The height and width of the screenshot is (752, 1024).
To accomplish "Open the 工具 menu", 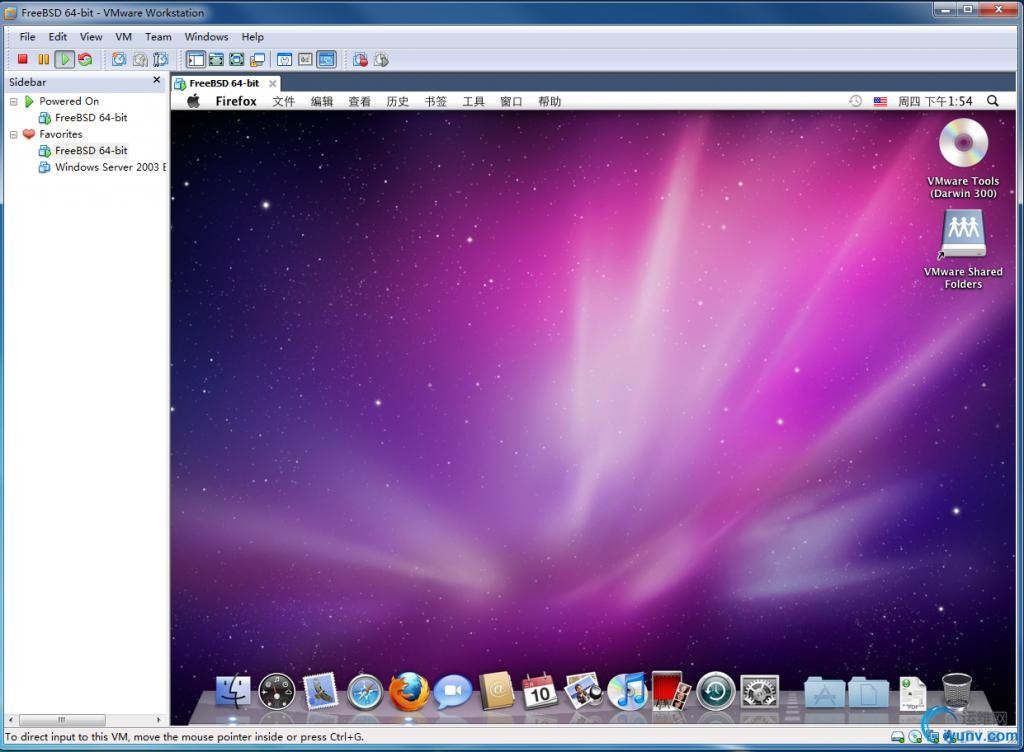I will pyautogui.click(x=473, y=101).
